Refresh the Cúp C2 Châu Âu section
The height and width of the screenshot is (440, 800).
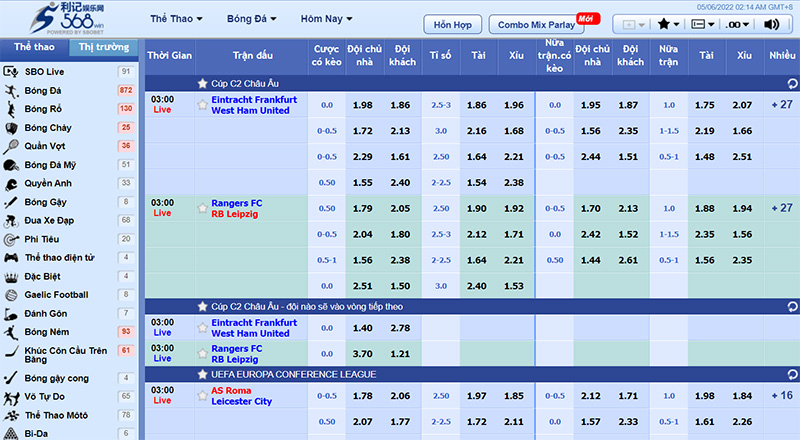pyautogui.click(x=792, y=83)
